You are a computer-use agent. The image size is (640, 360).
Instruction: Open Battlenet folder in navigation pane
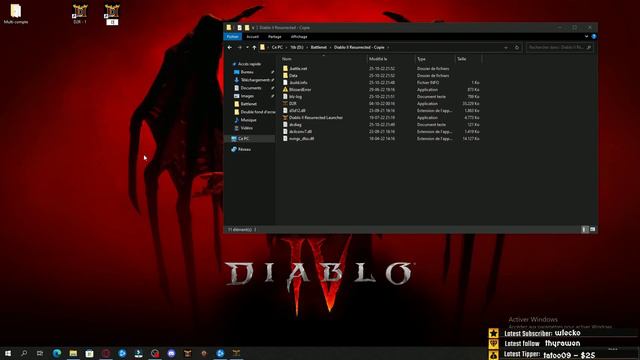coord(249,104)
